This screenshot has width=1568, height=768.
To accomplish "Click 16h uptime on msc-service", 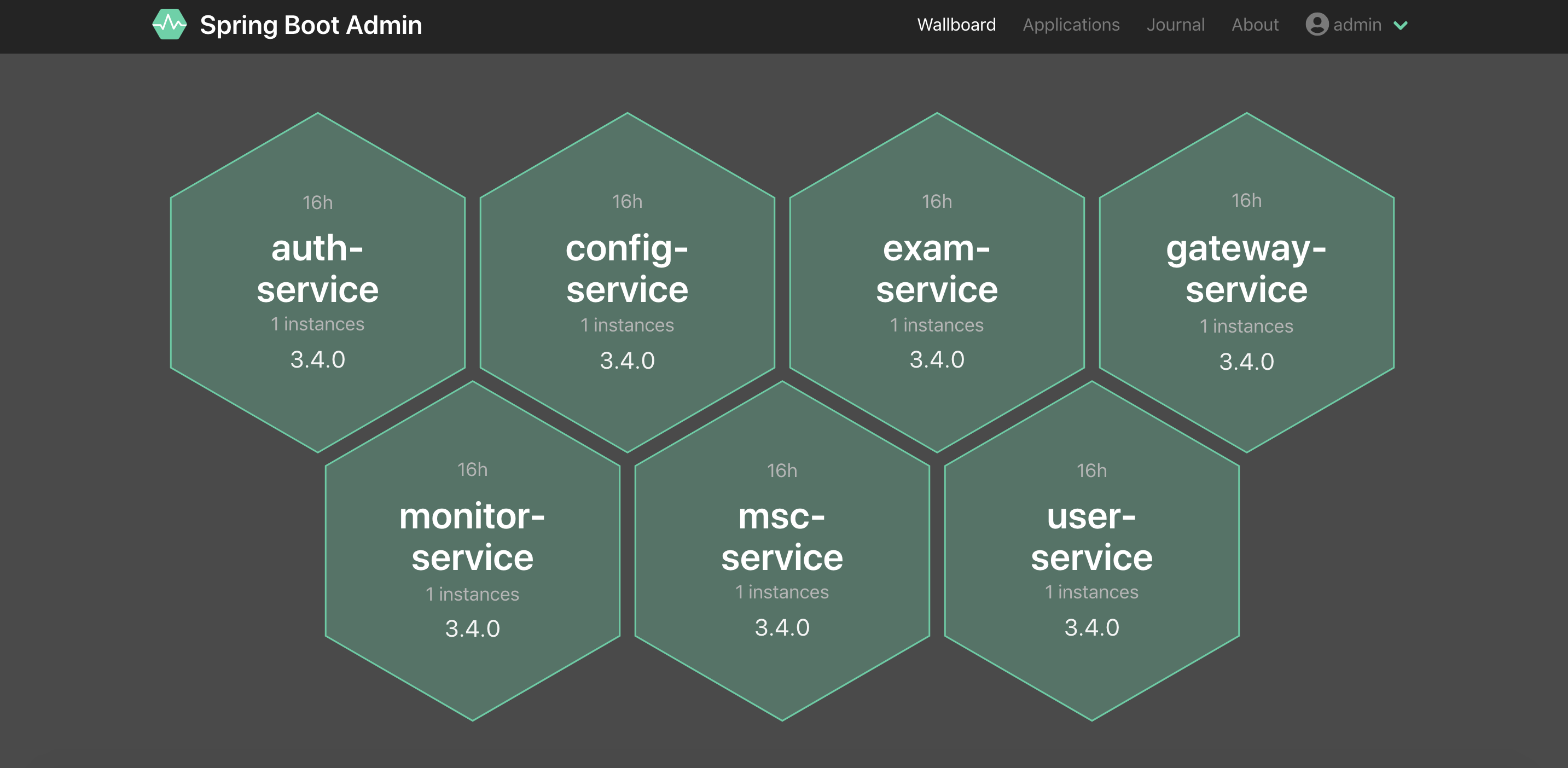I will (782, 470).
